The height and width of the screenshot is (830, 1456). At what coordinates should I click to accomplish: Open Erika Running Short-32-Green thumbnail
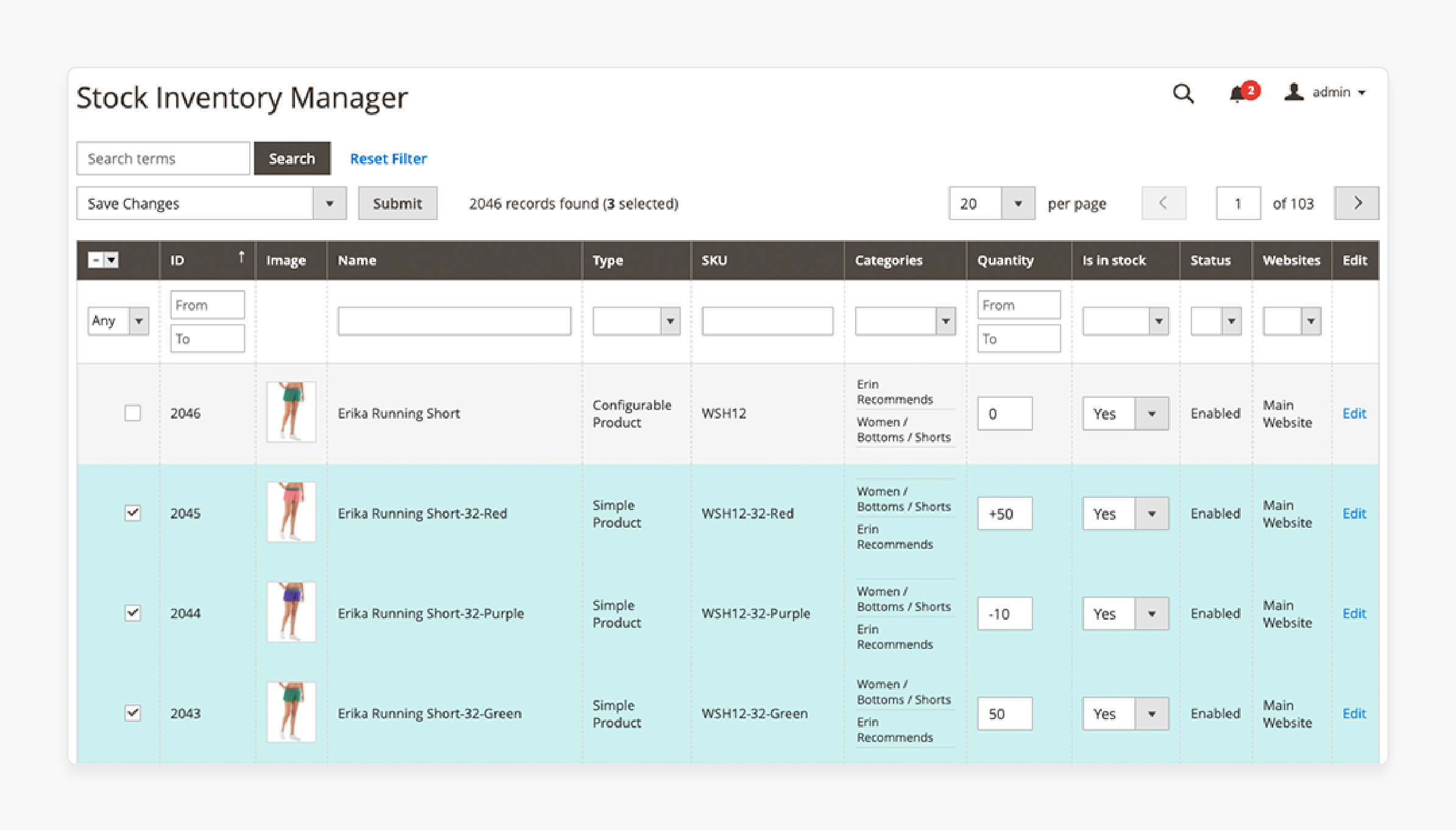point(291,712)
